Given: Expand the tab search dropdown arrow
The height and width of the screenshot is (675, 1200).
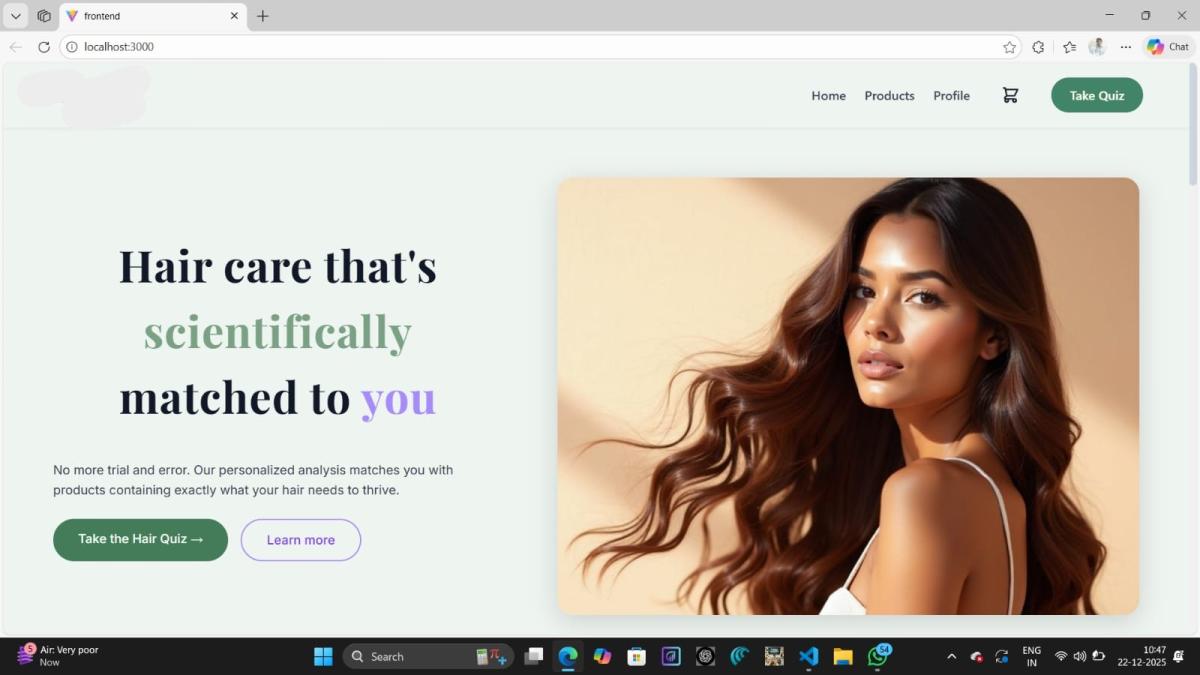Looking at the screenshot, I should click(x=16, y=16).
